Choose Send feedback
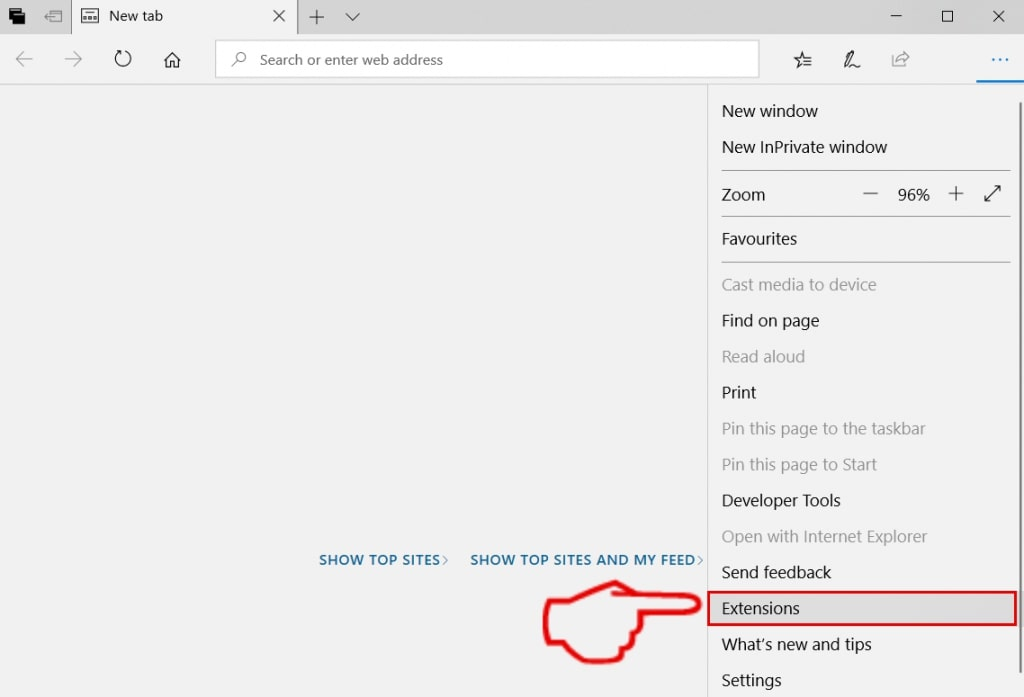This screenshot has width=1024, height=697. click(865, 572)
